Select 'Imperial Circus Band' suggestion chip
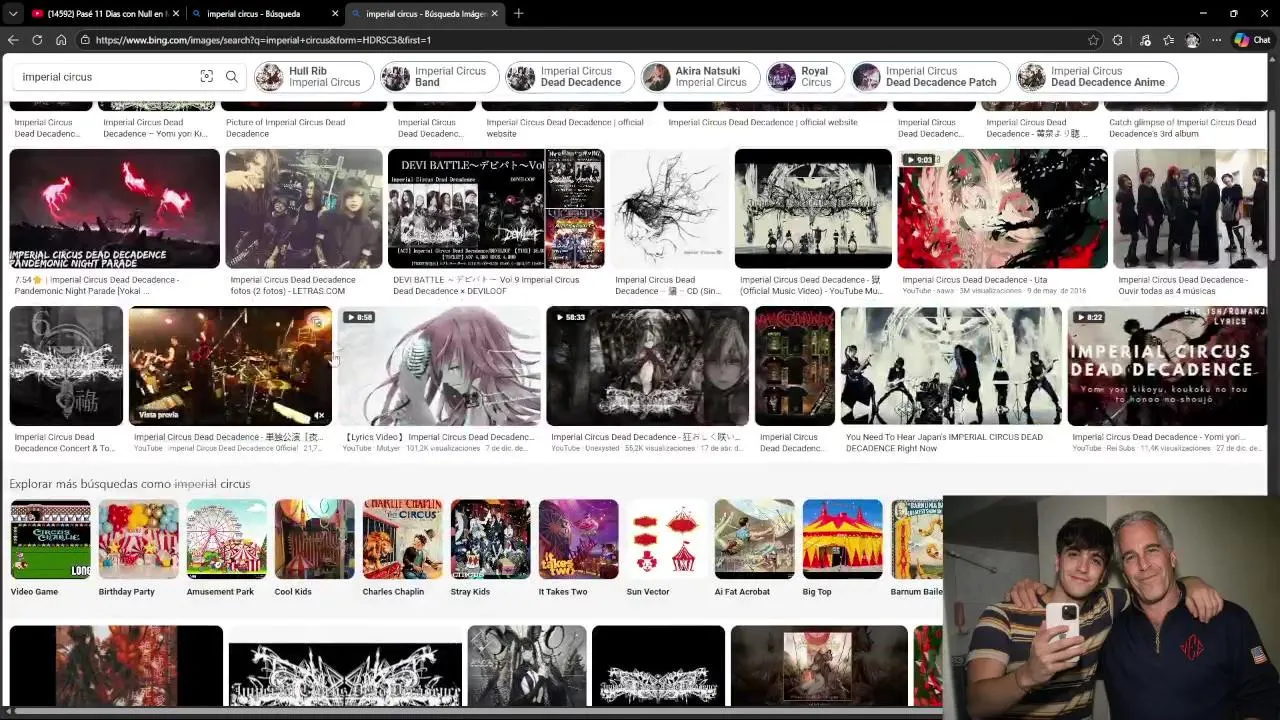1280x720 pixels. click(439, 77)
